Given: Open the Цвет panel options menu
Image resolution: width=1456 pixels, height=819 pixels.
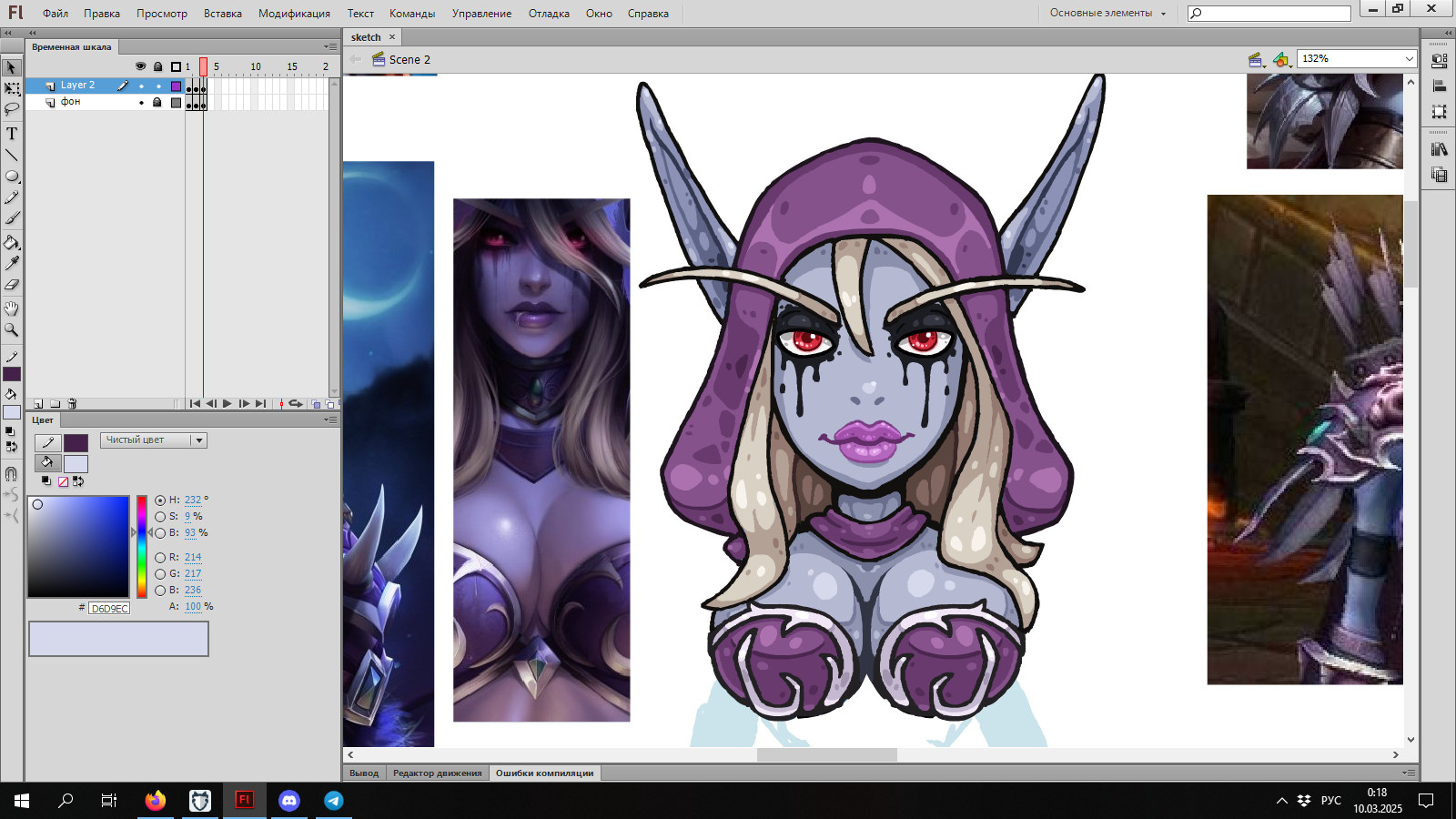Looking at the screenshot, I should click(329, 420).
